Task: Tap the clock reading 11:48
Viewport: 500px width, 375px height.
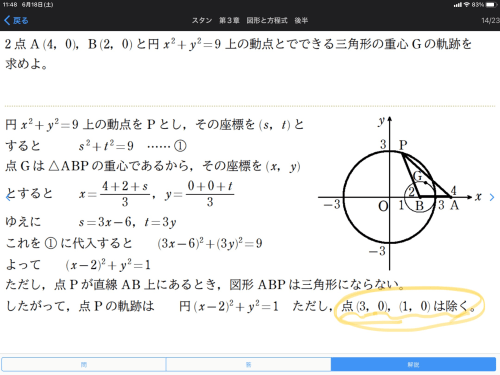Action: point(10,5)
